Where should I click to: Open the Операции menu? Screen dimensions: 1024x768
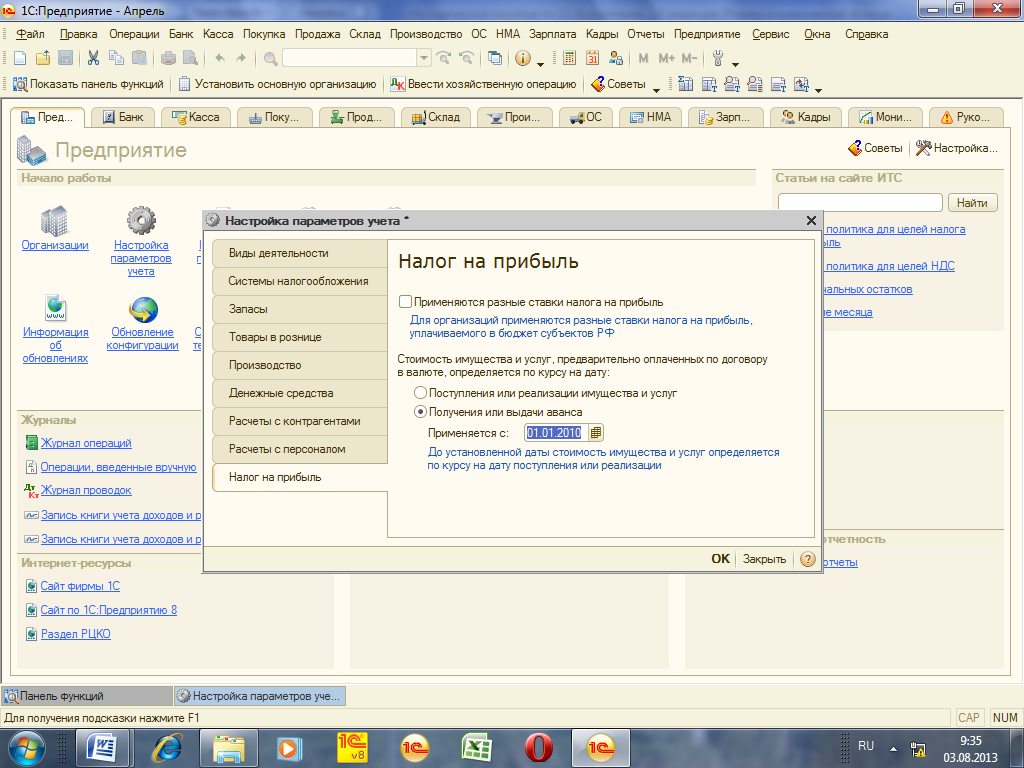[134, 34]
